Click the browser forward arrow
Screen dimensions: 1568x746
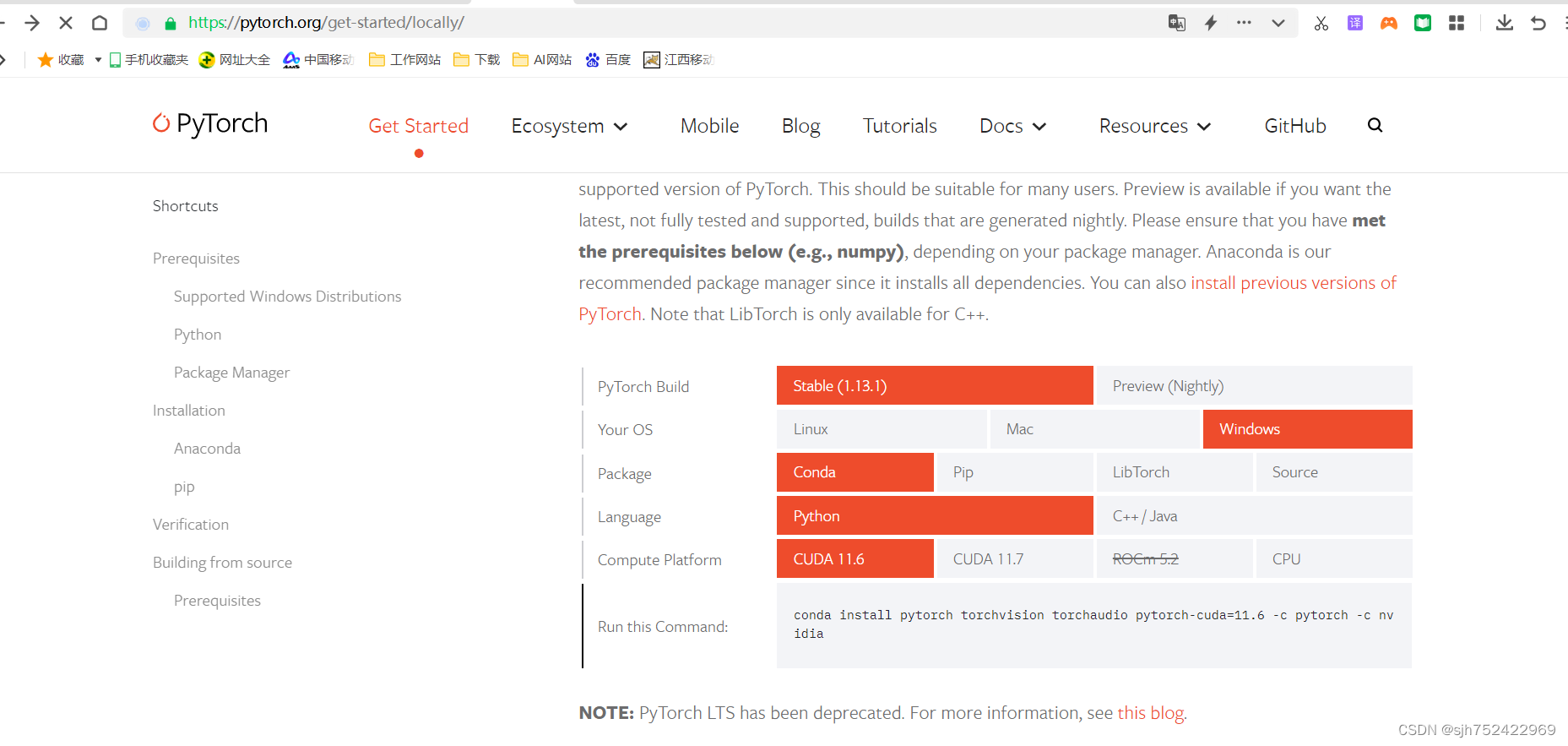32,23
